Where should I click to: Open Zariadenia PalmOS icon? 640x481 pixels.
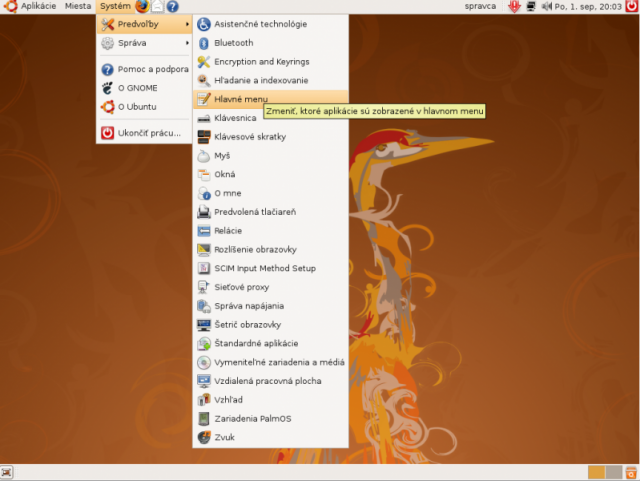[x=204, y=419]
